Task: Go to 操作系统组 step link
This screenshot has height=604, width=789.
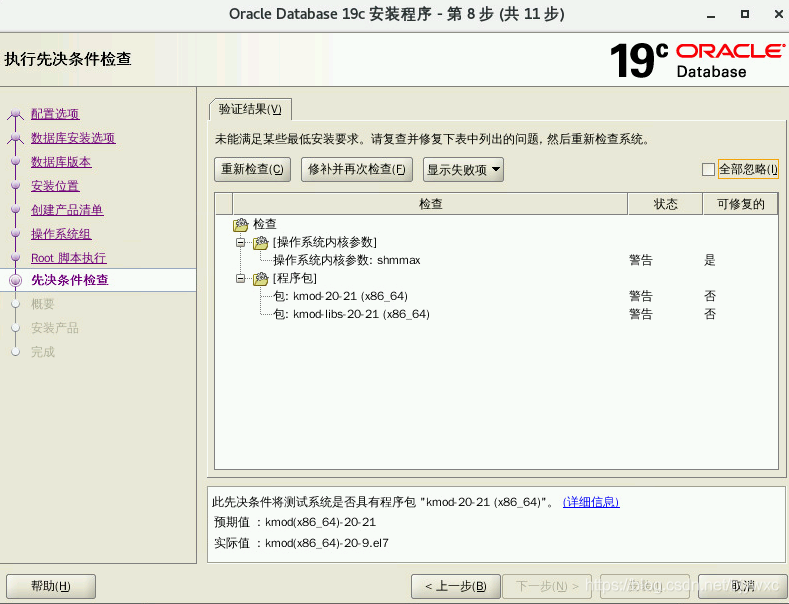Action: click(61, 234)
